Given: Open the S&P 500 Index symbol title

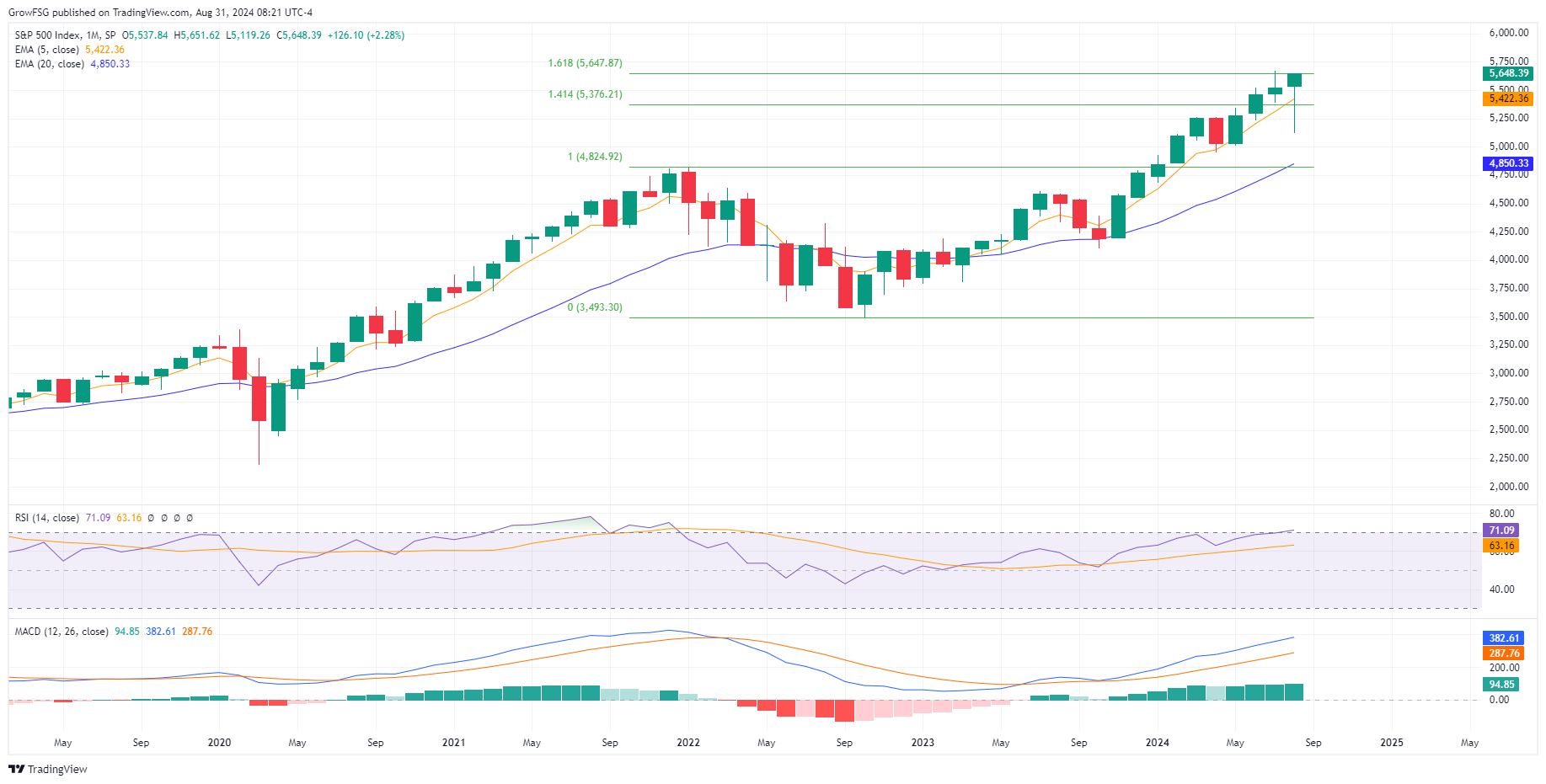Looking at the screenshot, I should coord(48,35).
